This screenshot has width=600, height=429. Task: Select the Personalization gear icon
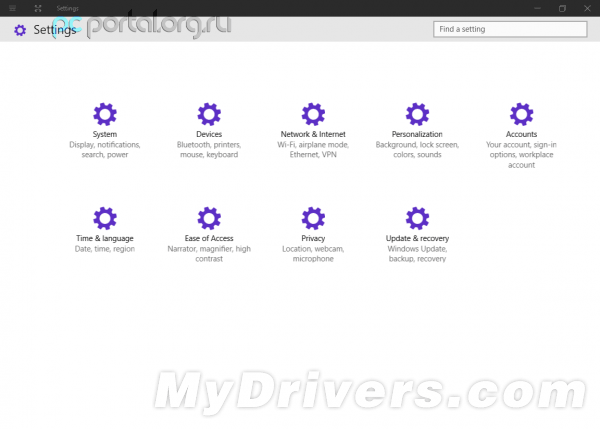[417, 114]
